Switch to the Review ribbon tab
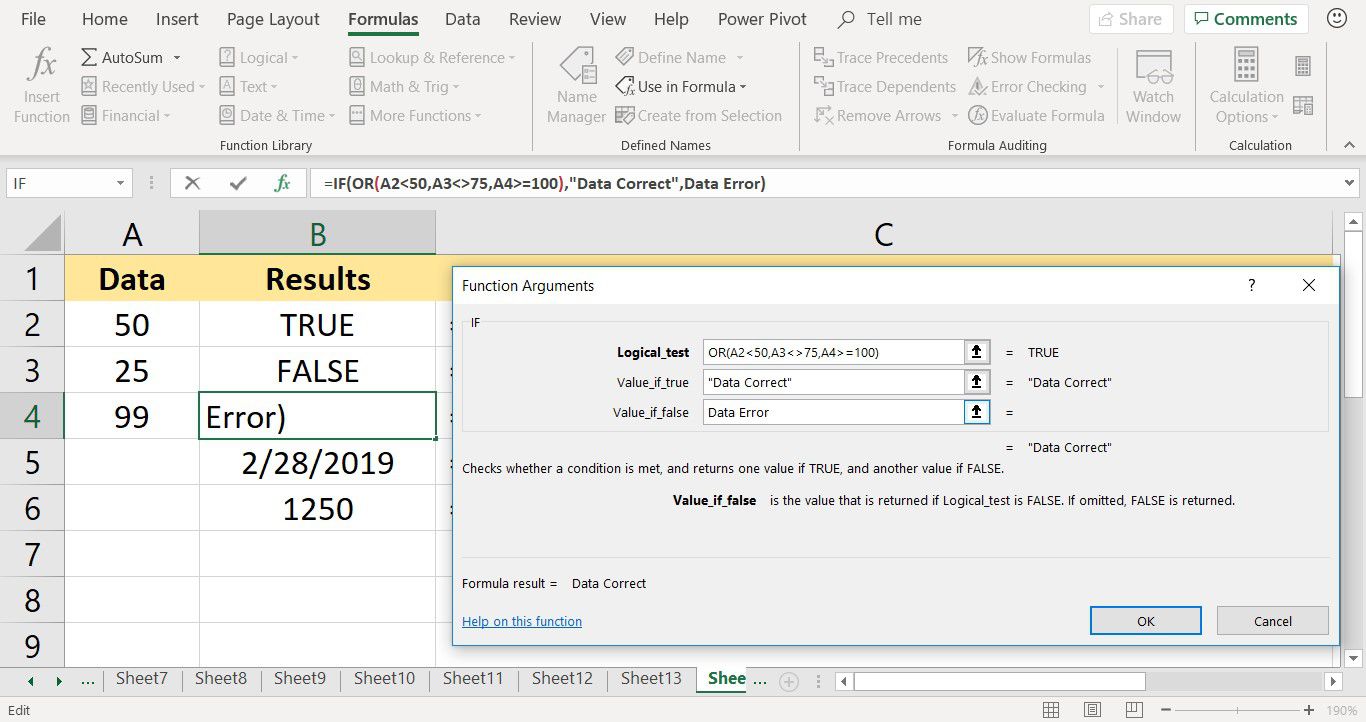 (x=535, y=19)
